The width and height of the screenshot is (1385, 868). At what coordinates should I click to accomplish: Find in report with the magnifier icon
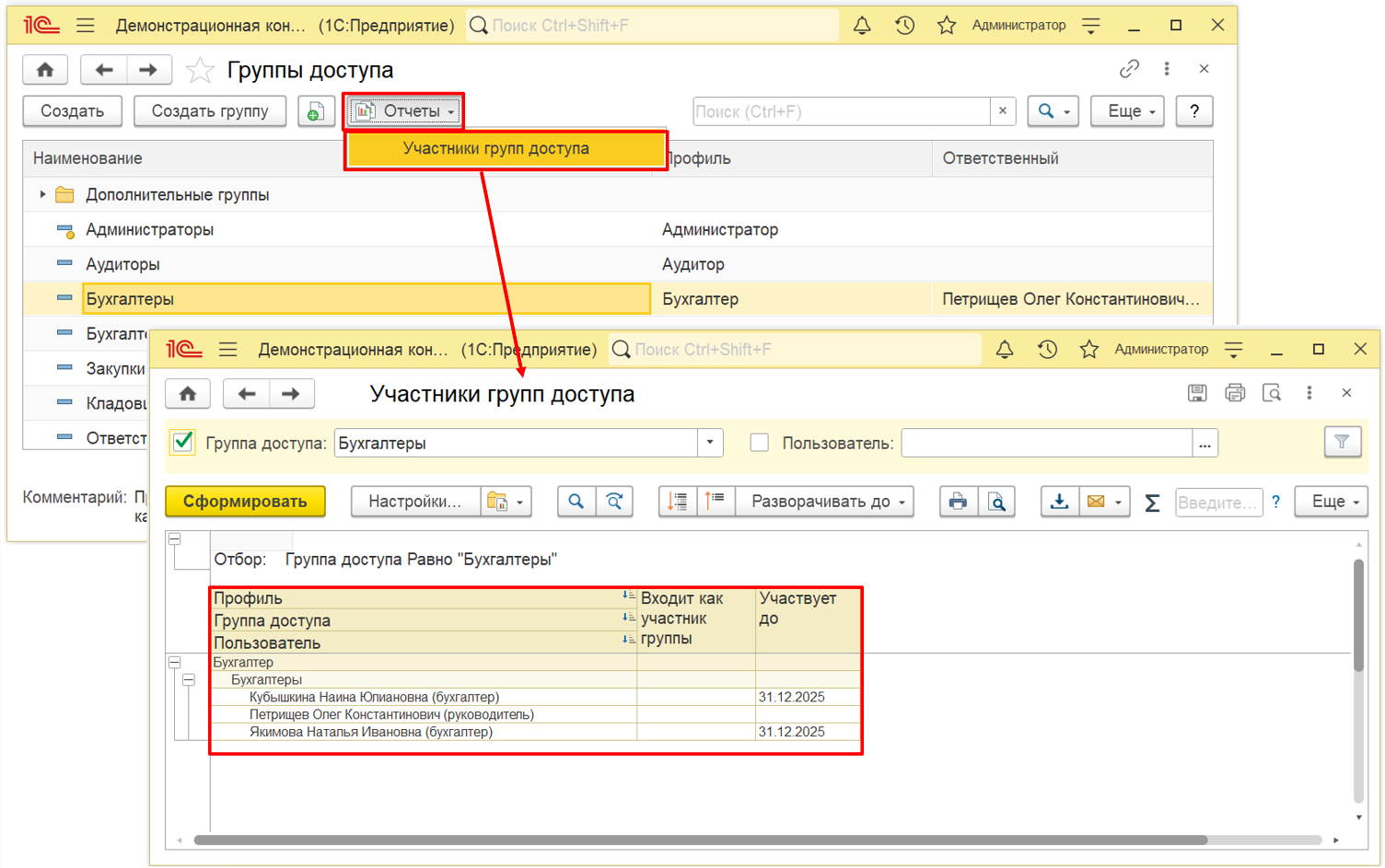pos(576,502)
